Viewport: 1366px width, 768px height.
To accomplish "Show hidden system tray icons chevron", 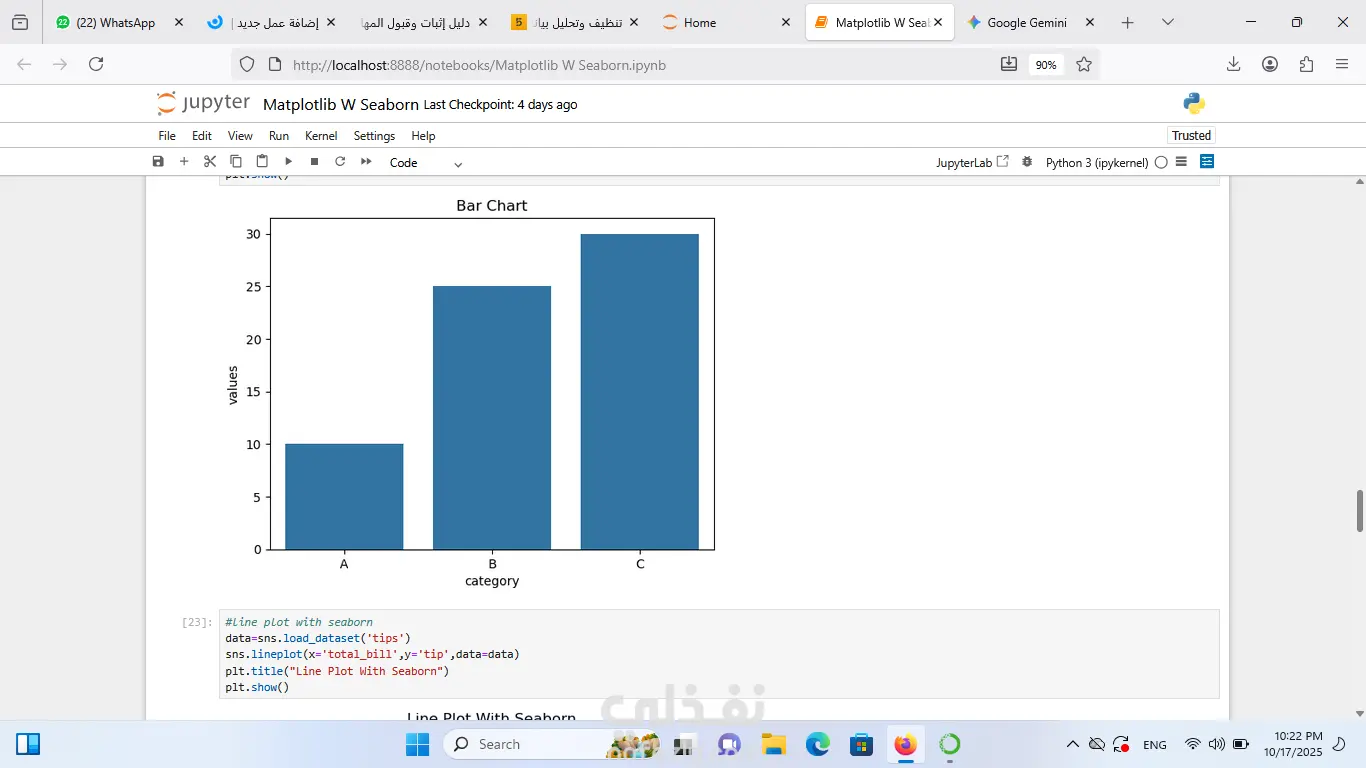I will pyautogui.click(x=1073, y=744).
